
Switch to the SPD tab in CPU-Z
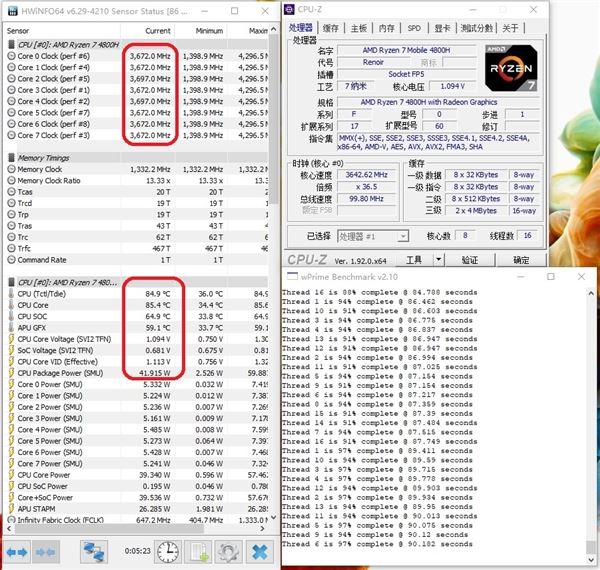pyautogui.click(x=414, y=28)
